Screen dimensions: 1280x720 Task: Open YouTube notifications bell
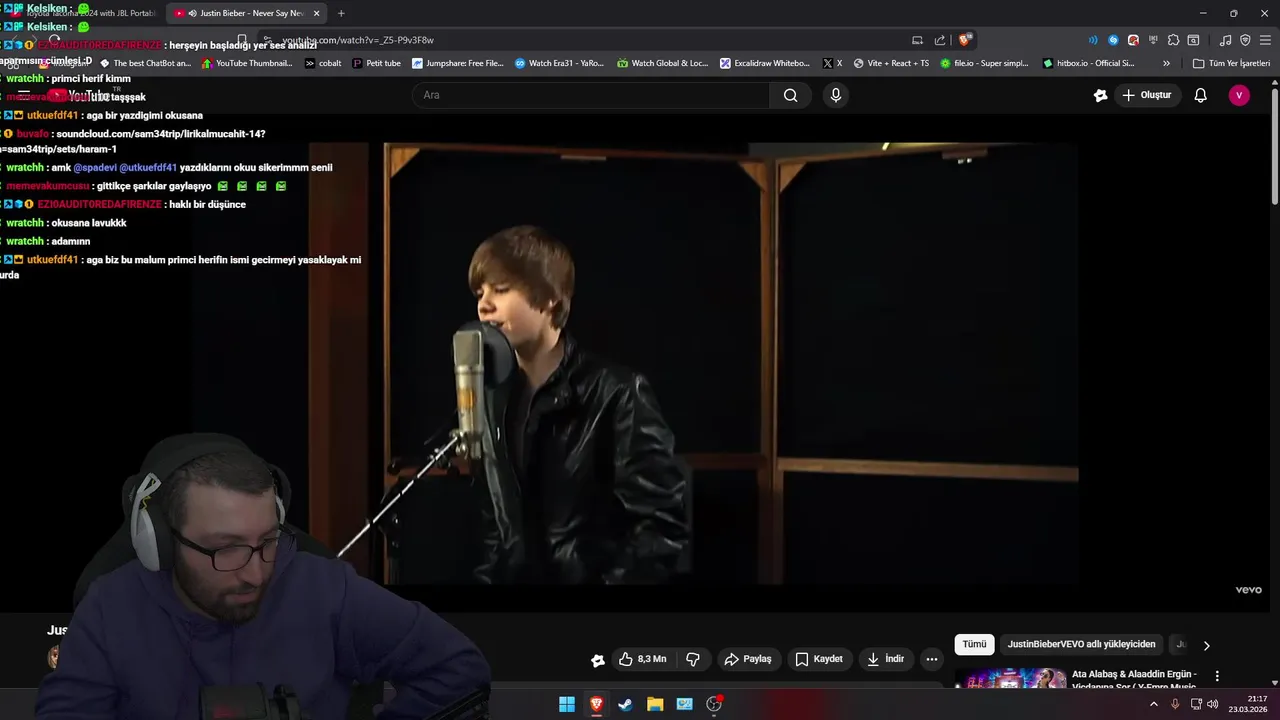(1201, 95)
